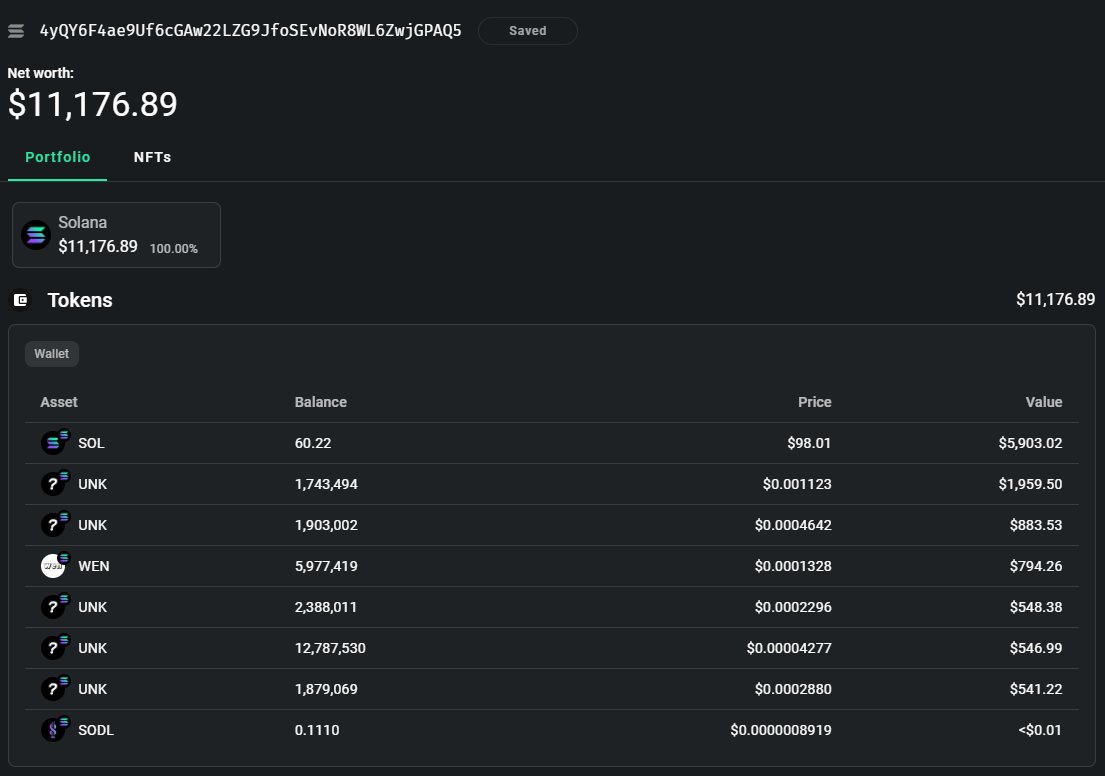Click the balance 2,388,011
The width and height of the screenshot is (1105, 776).
(326, 607)
